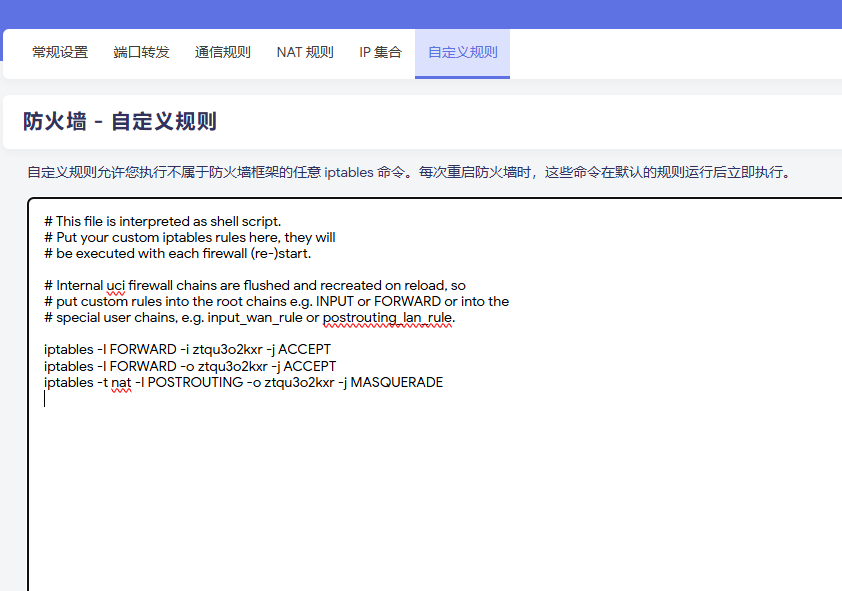Open the 通信规则 tab
Image resolution: width=842 pixels, height=591 pixels.
coord(222,52)
